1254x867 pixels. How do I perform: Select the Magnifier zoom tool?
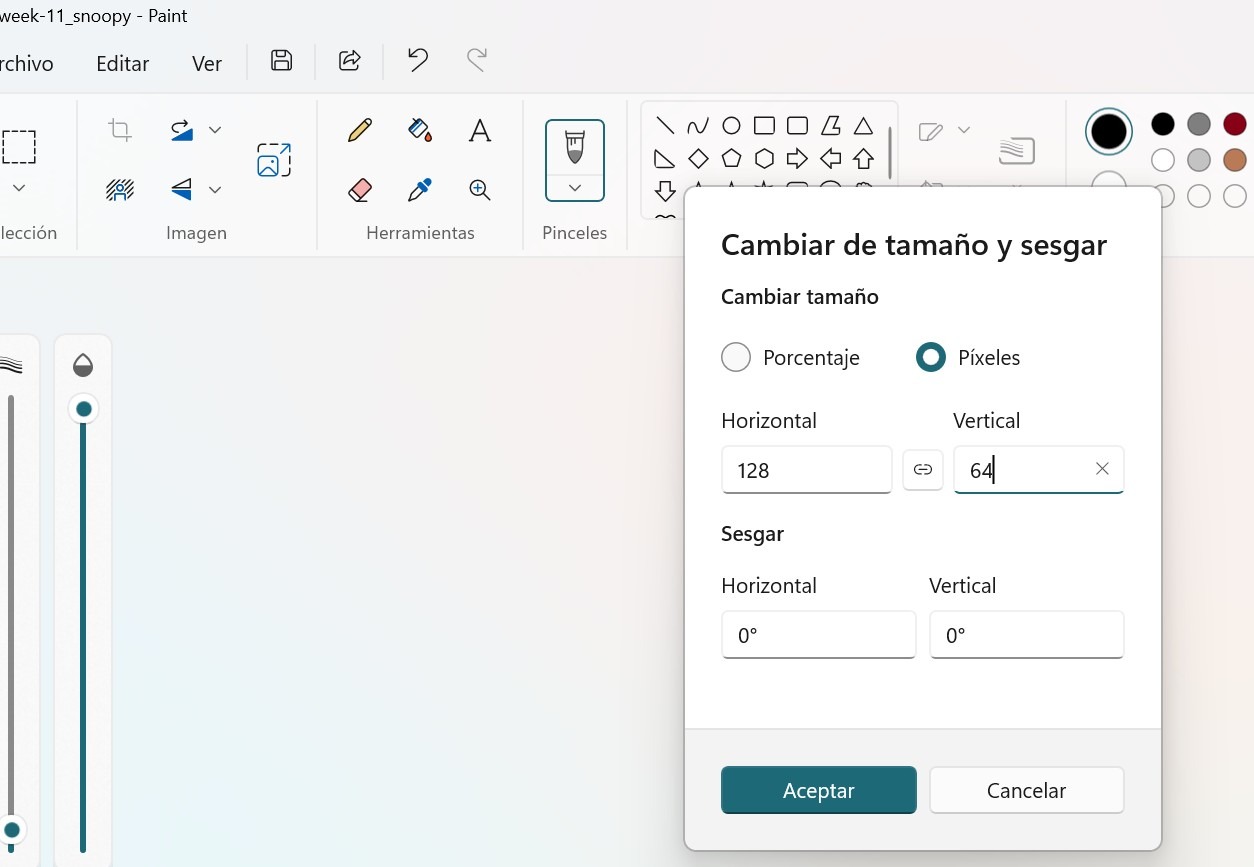(480, 189)
